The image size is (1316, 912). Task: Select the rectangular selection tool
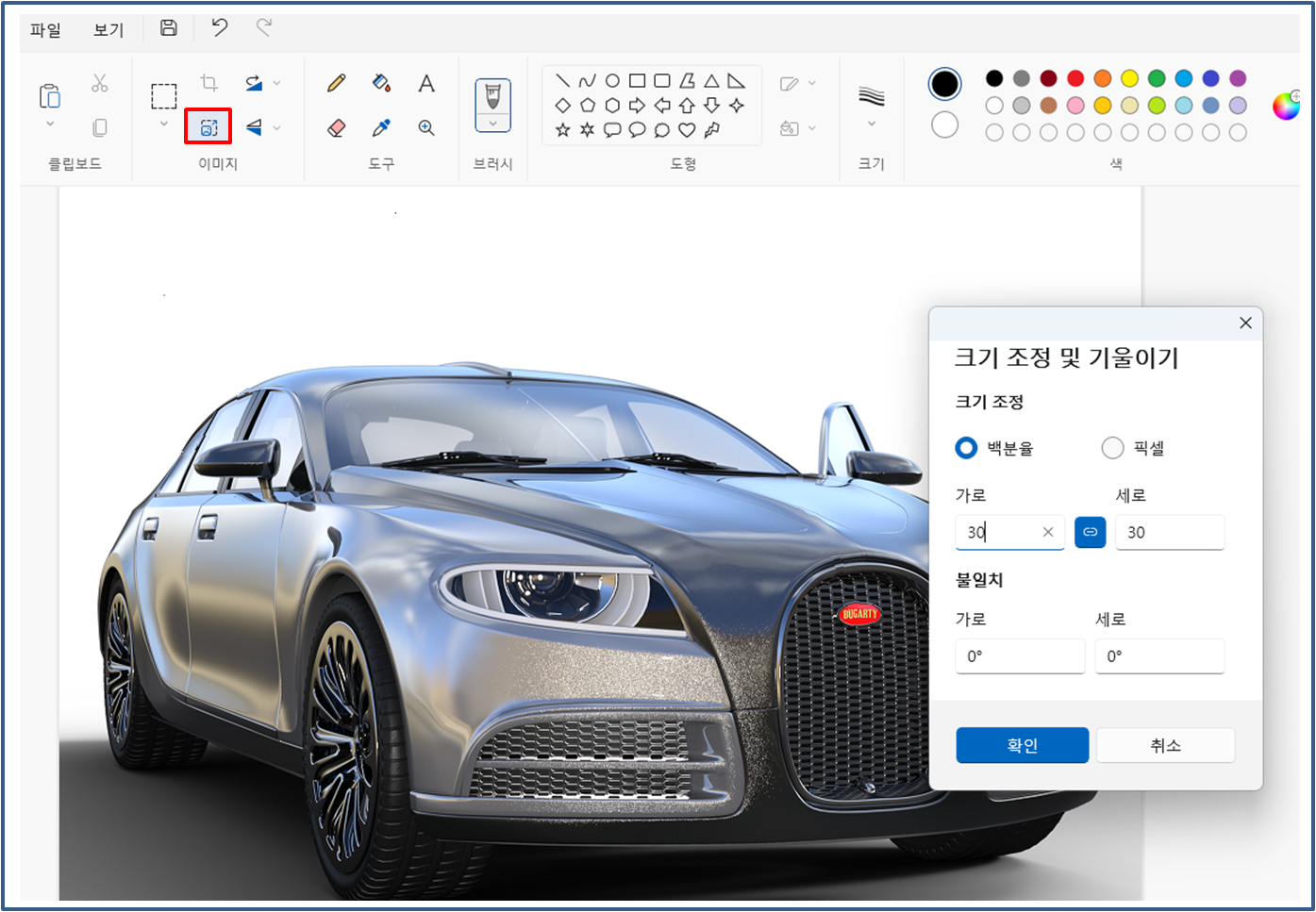pyautogui.click(x=164, y=96)
